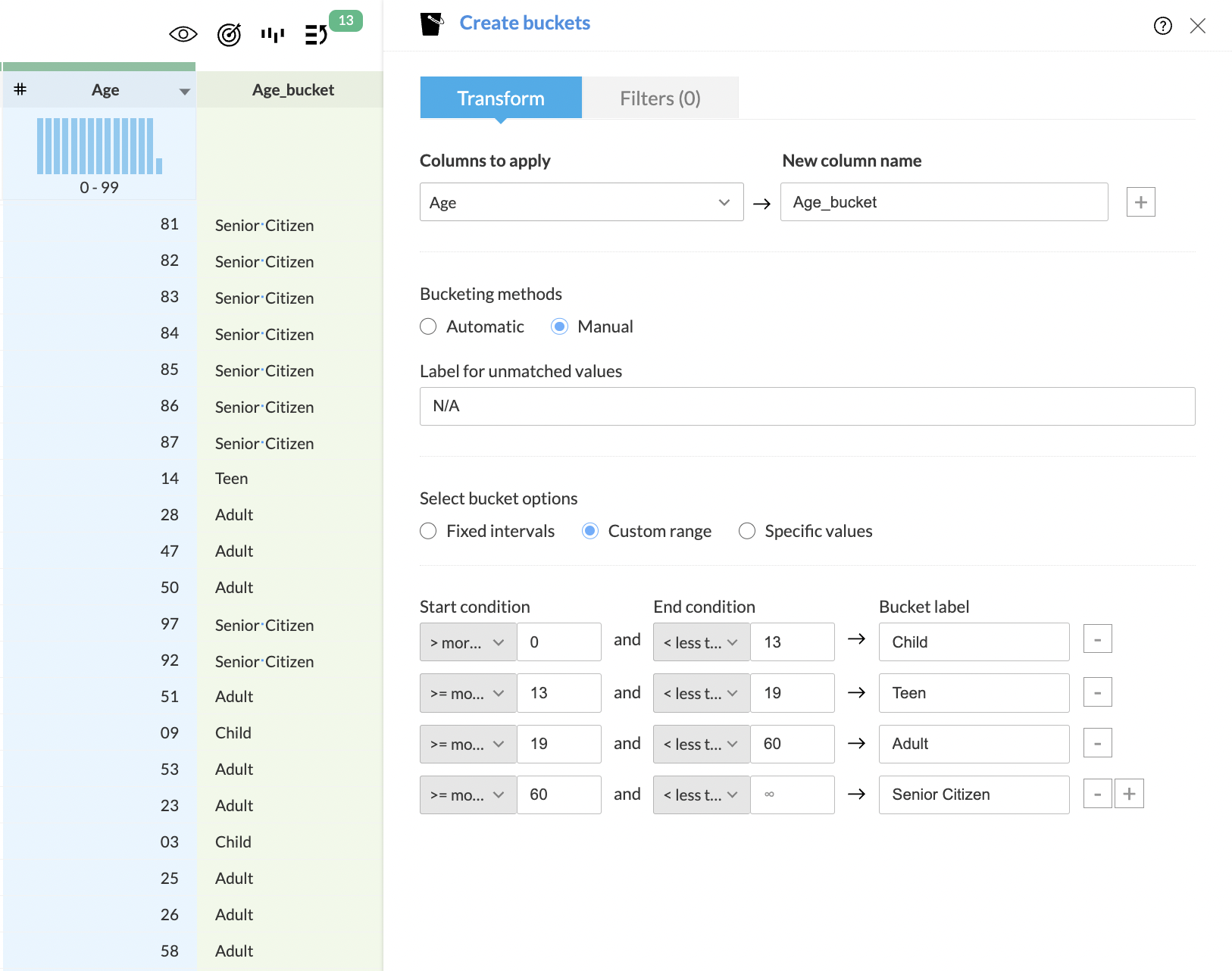The width and height of the screenshot is (1232, 971).
Task: Click the Age_bucket column header
Action: (292, 90)
